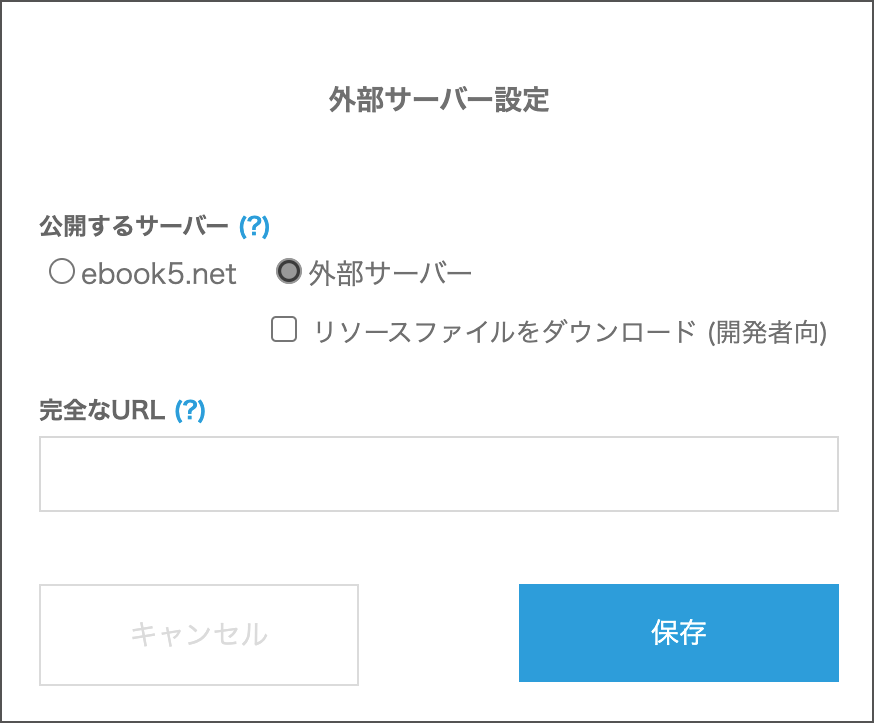Open help for 完全なURL
The image size is (874, 723).
coord(190,410)
